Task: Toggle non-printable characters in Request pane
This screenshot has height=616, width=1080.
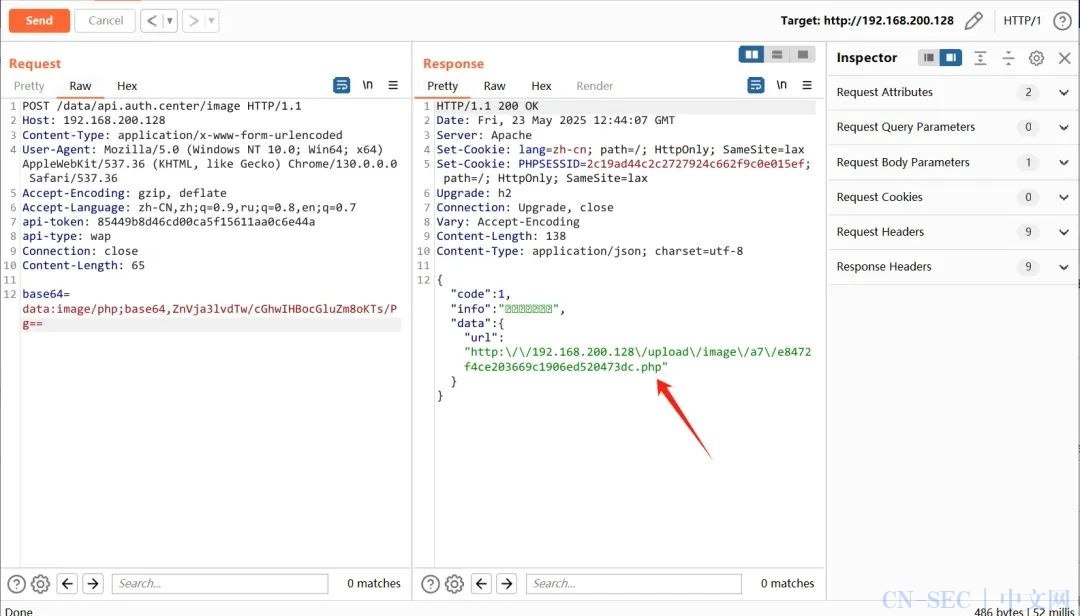Action: [x=368, y=85]
